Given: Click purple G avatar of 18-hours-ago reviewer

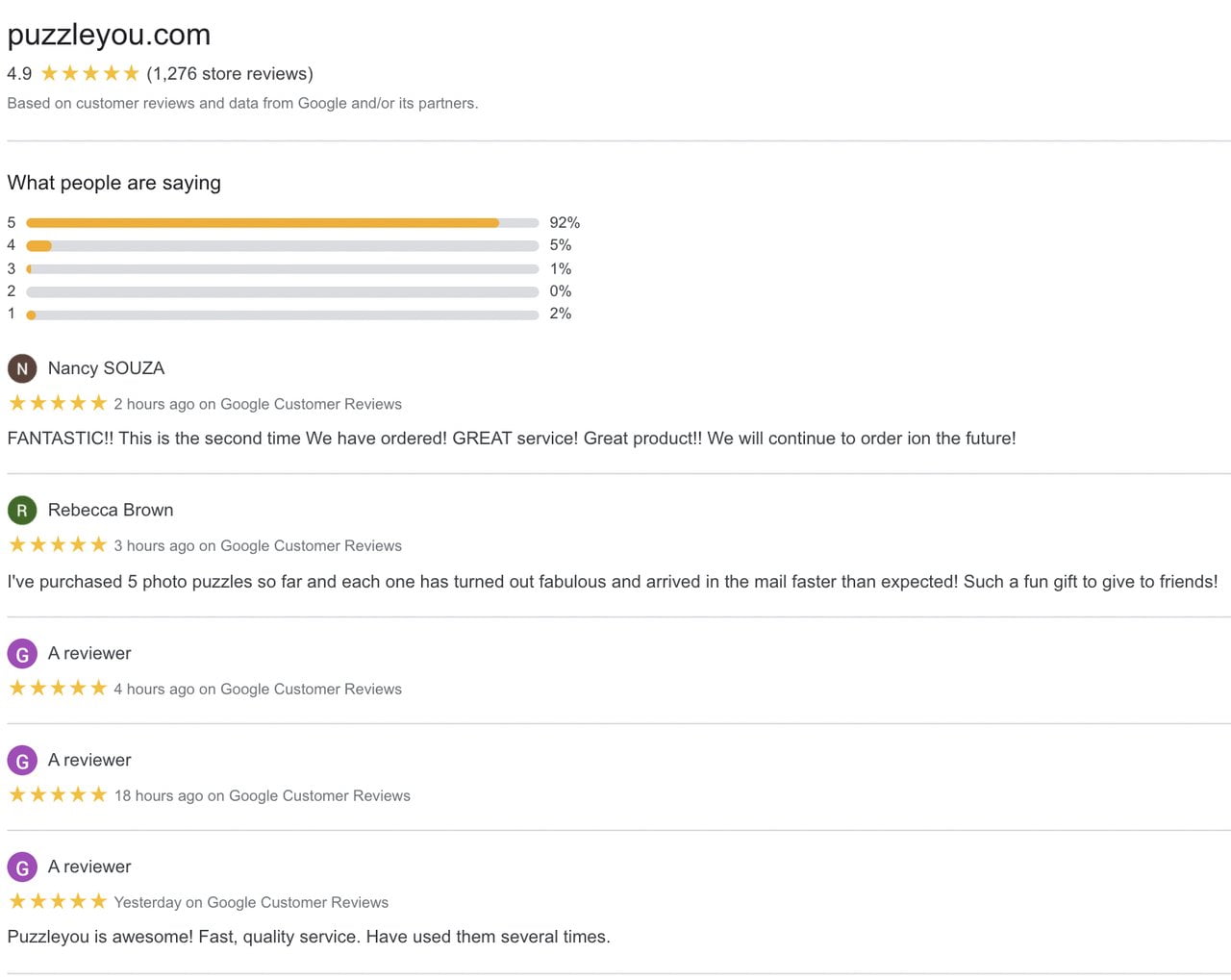Looking at the screenshot, I should pos(22,761).
